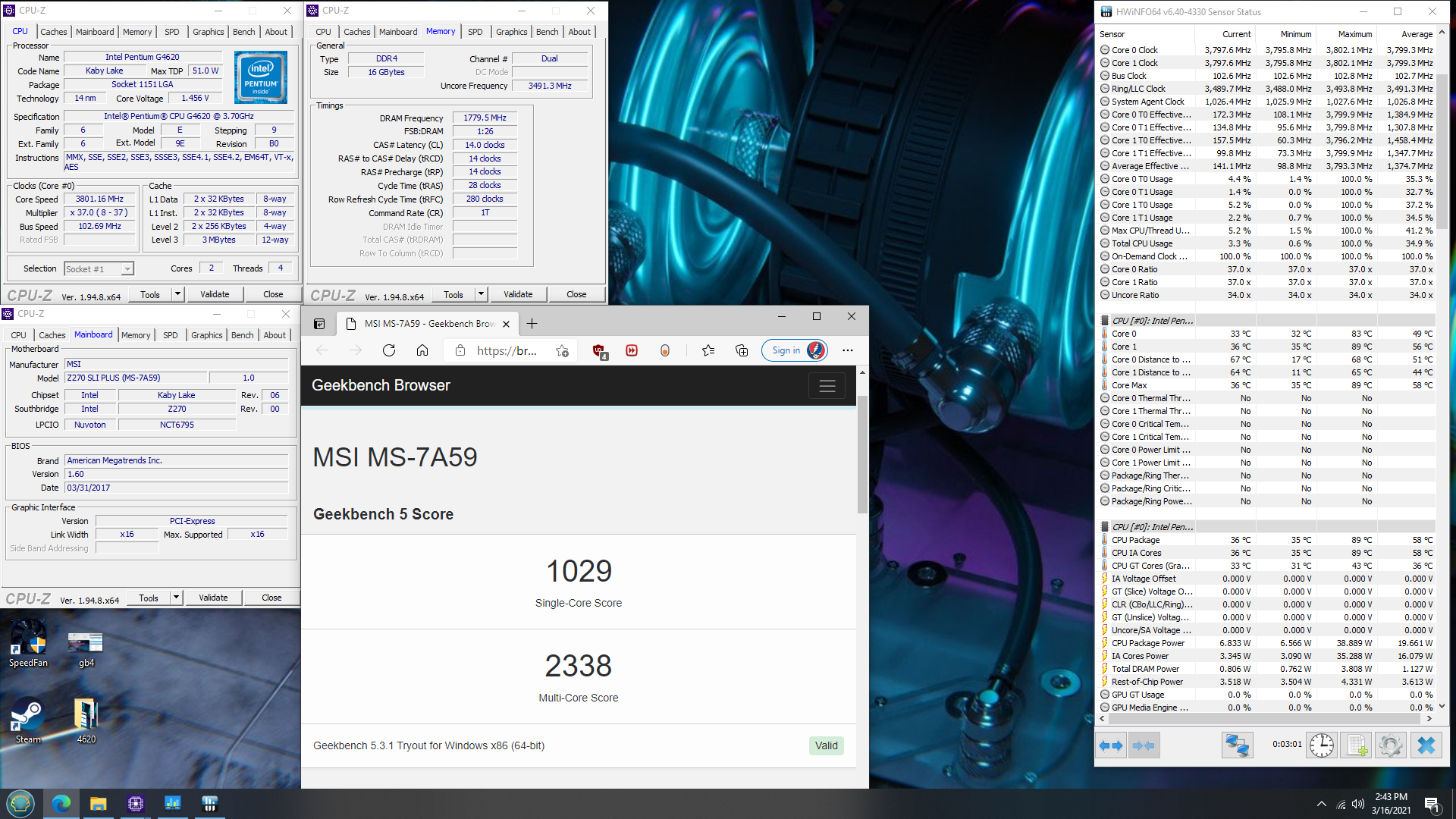The height and width of the screenshot is (819, 1456).
Task: Expand Geekbench Browser hamburger menu
Action: click(x=827, y=386)
